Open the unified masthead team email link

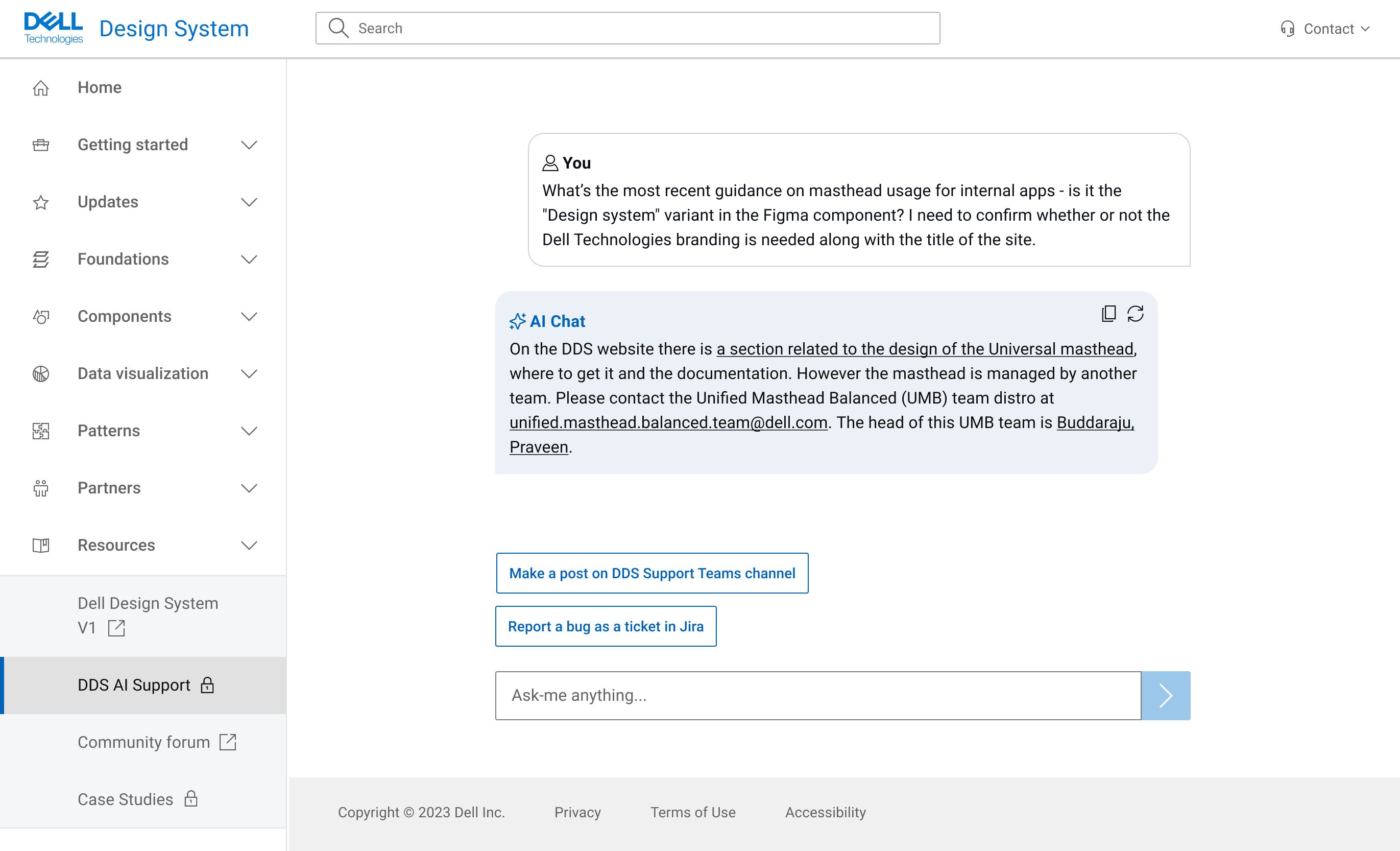pyautogui.click(x=668, y=423)
